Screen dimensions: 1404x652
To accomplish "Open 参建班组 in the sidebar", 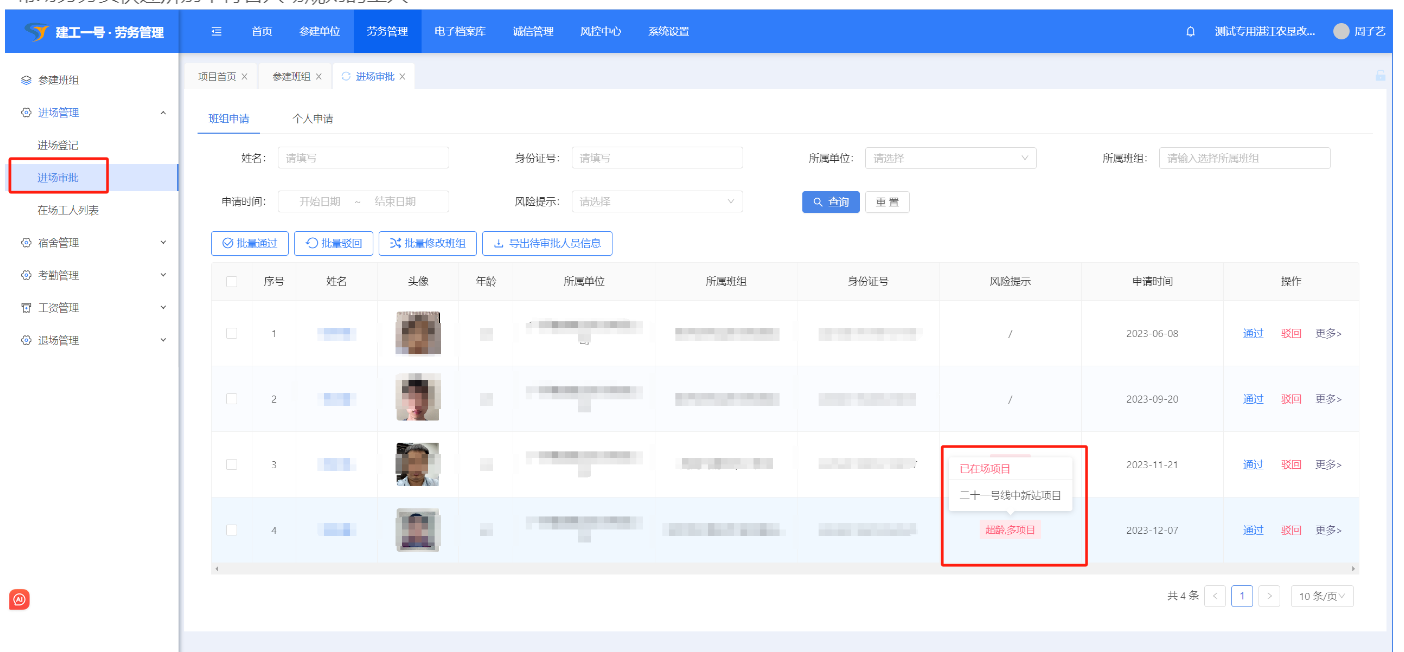I will (58, 80).
